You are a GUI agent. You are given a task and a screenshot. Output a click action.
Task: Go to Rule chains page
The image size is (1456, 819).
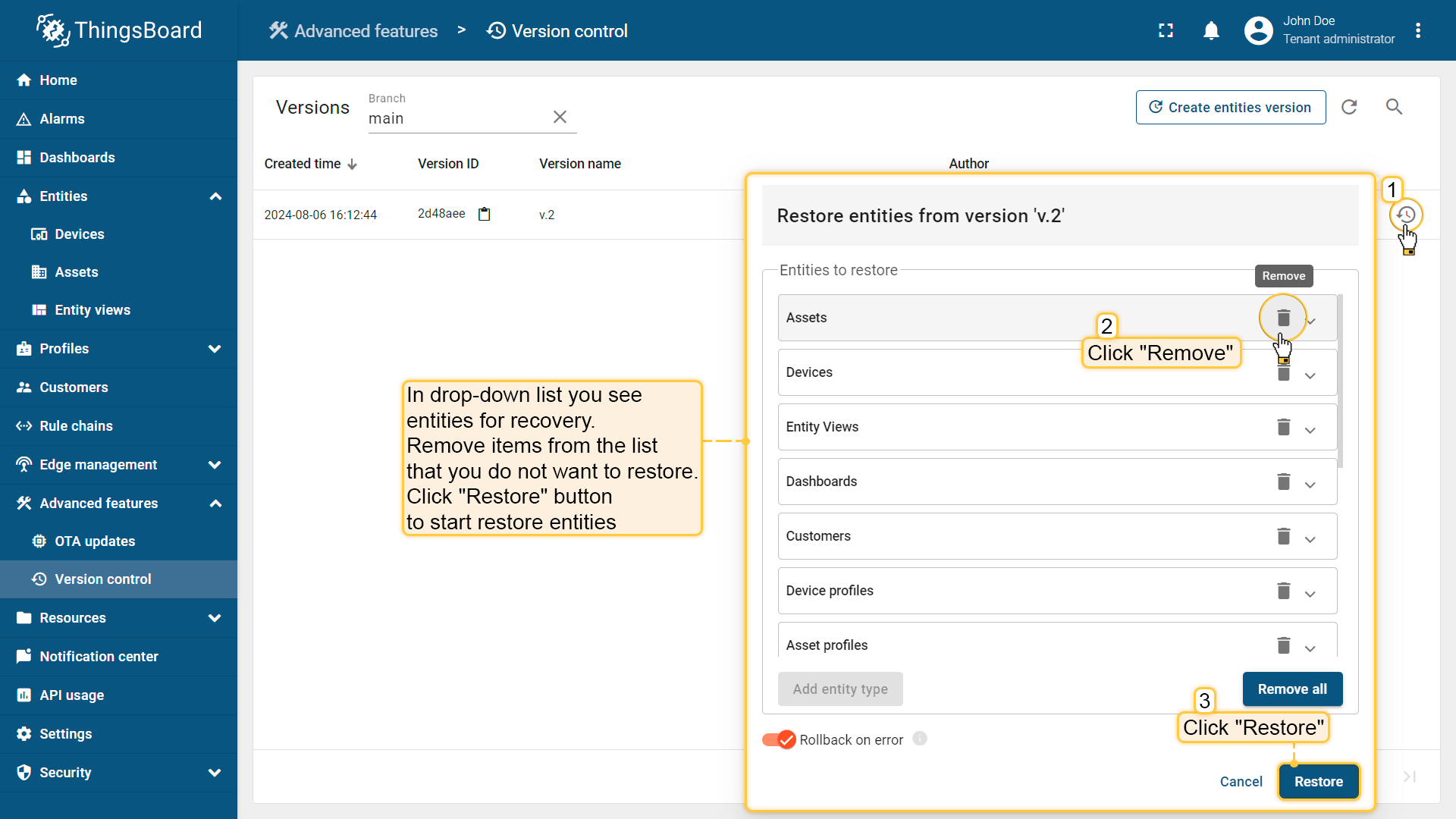click(76, 426)
